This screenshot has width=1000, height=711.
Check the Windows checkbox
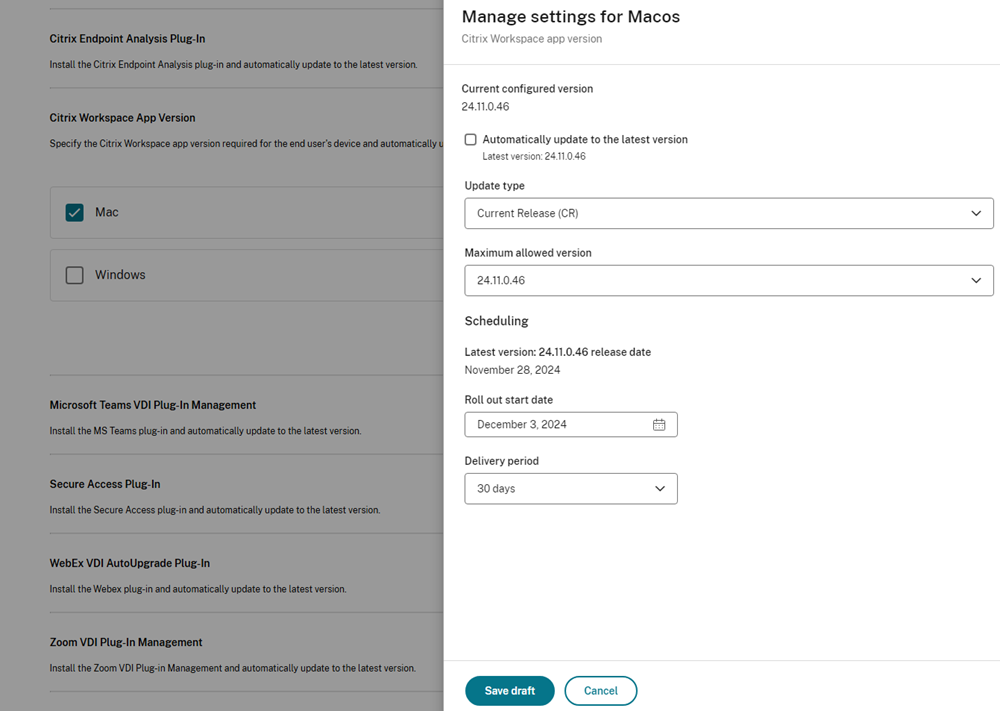pyautogui.click(x=75, y=275)
